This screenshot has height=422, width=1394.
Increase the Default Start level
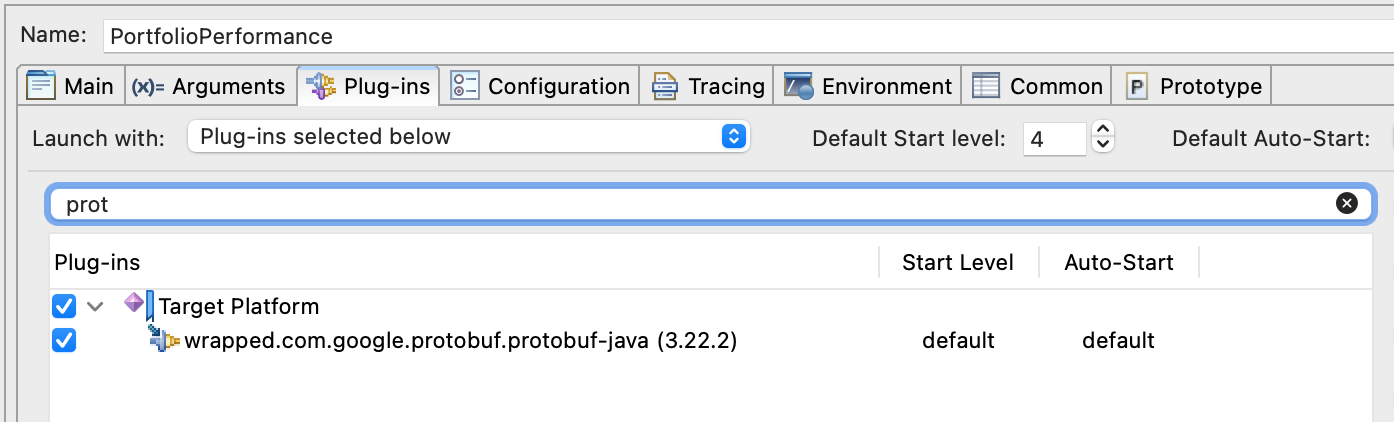(1103, 130)
